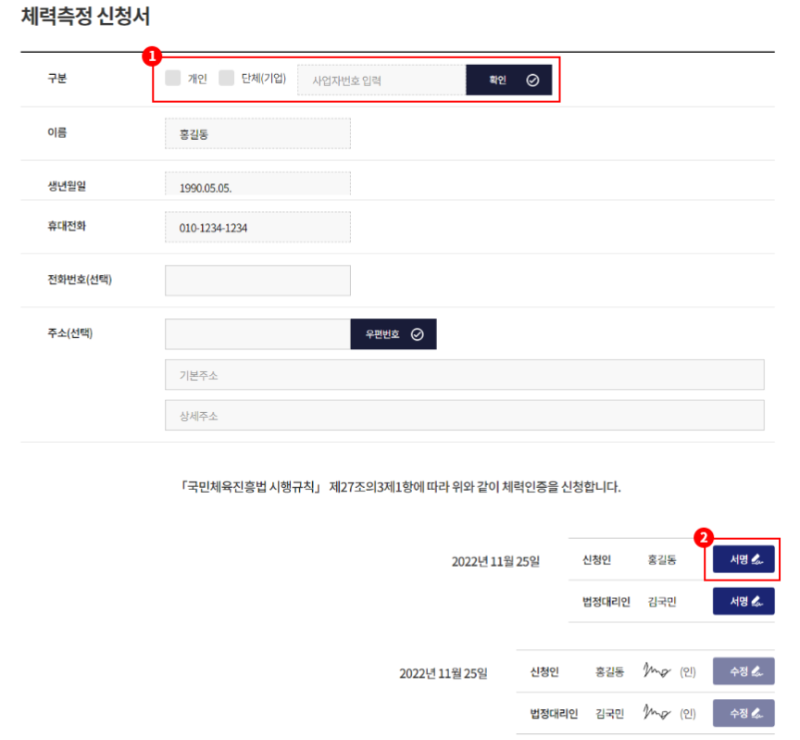Select the 이름 field showing 홍길동
This screenshot has height=740, width=800.
click(258, 133)
